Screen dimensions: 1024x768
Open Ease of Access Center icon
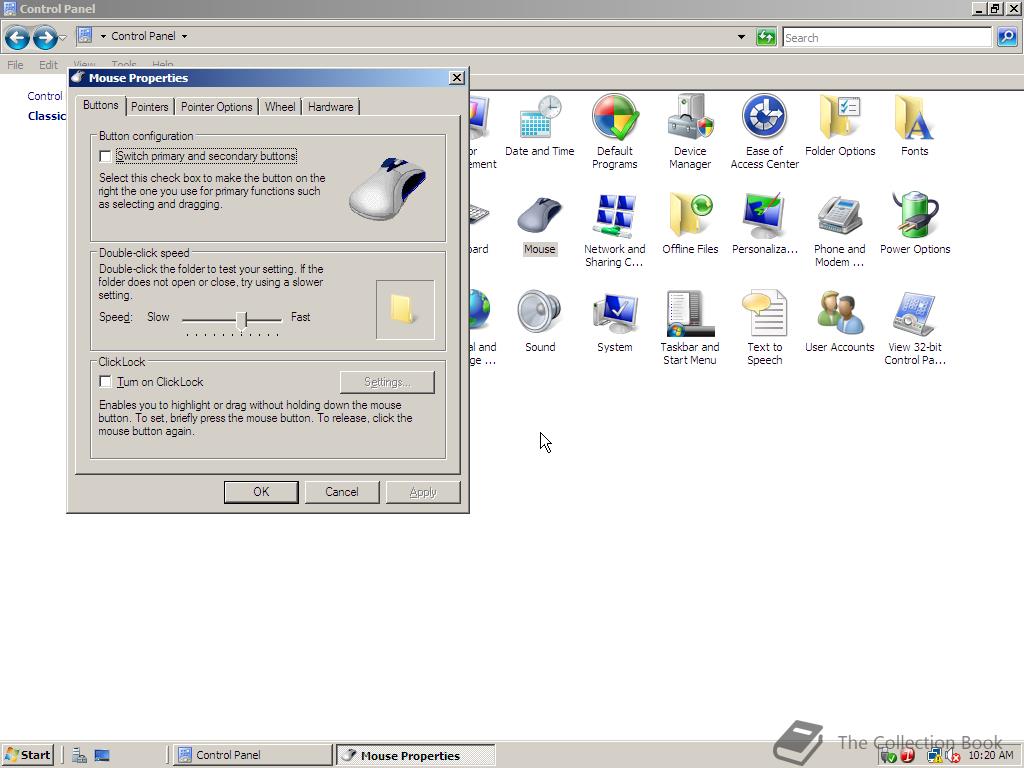coord(764,131)
